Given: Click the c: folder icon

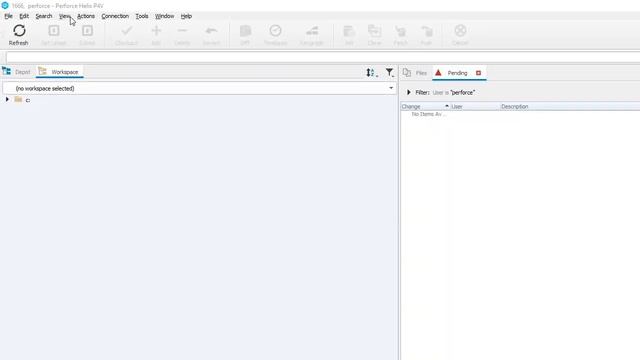Looking at the screenshot, I should click(x=18, y=100).
